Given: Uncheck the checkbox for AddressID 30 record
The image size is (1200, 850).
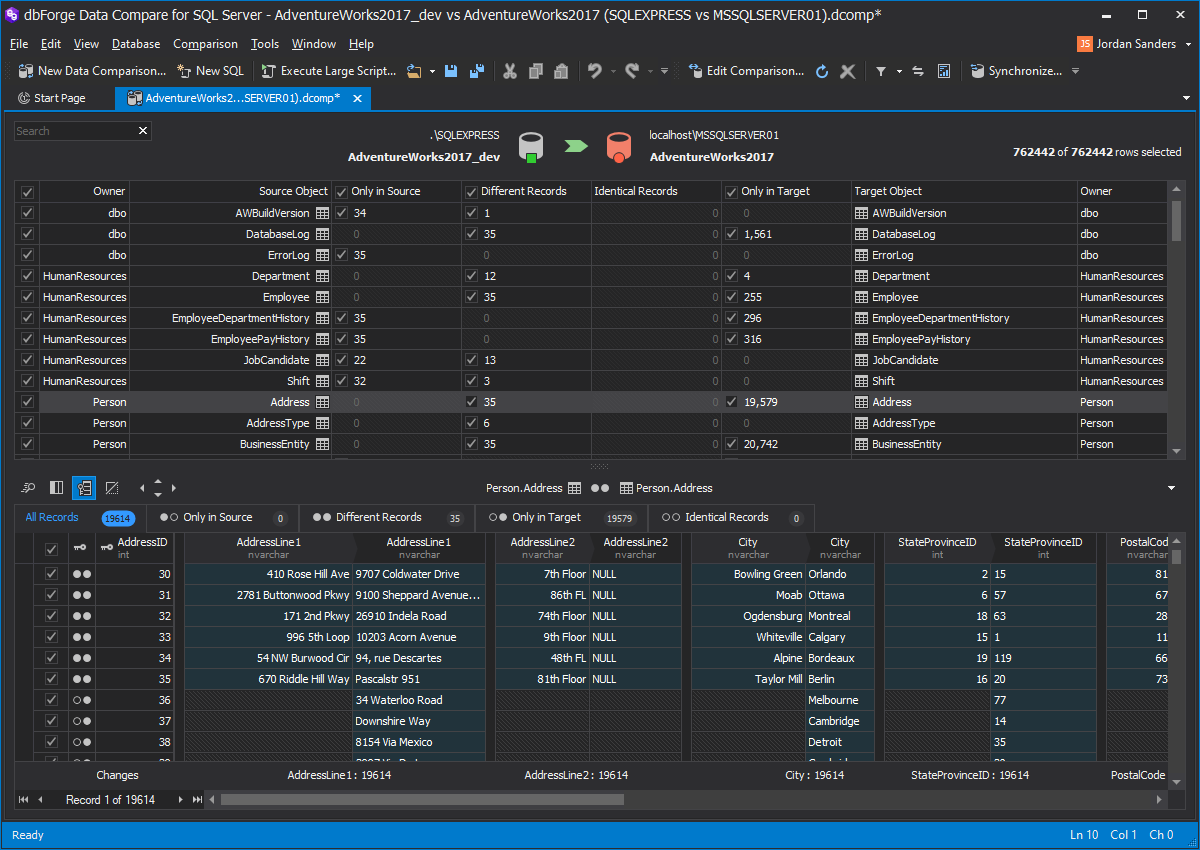Looking at the screenshot, I should (51, 574).
